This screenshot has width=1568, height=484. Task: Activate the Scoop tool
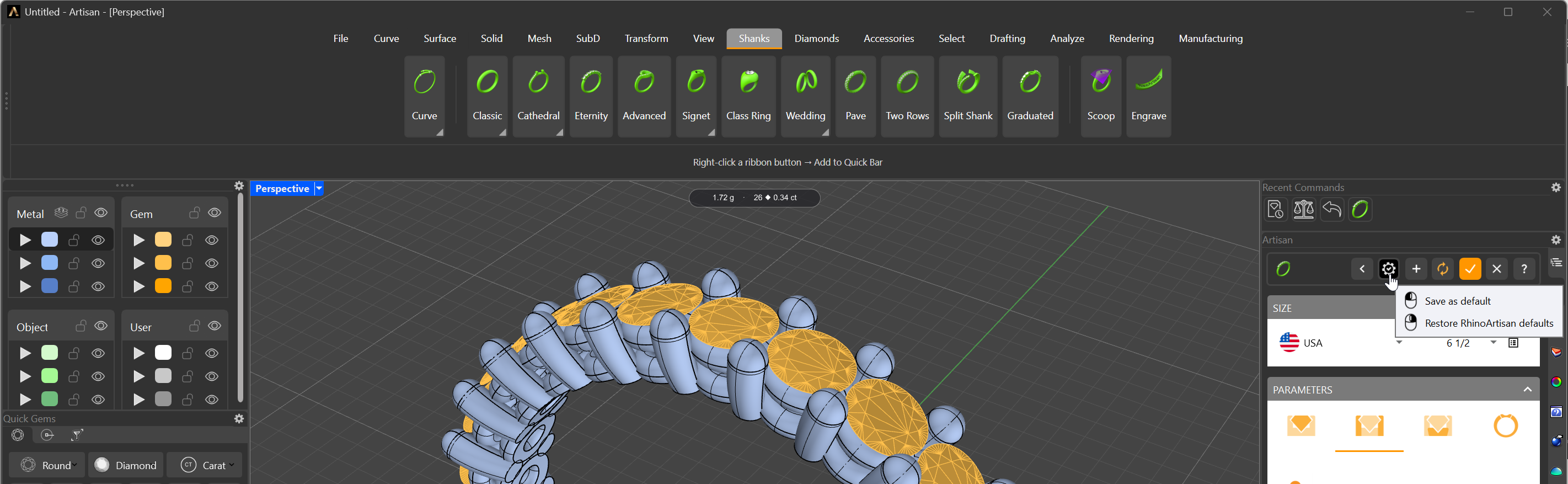click(1100, 96)
